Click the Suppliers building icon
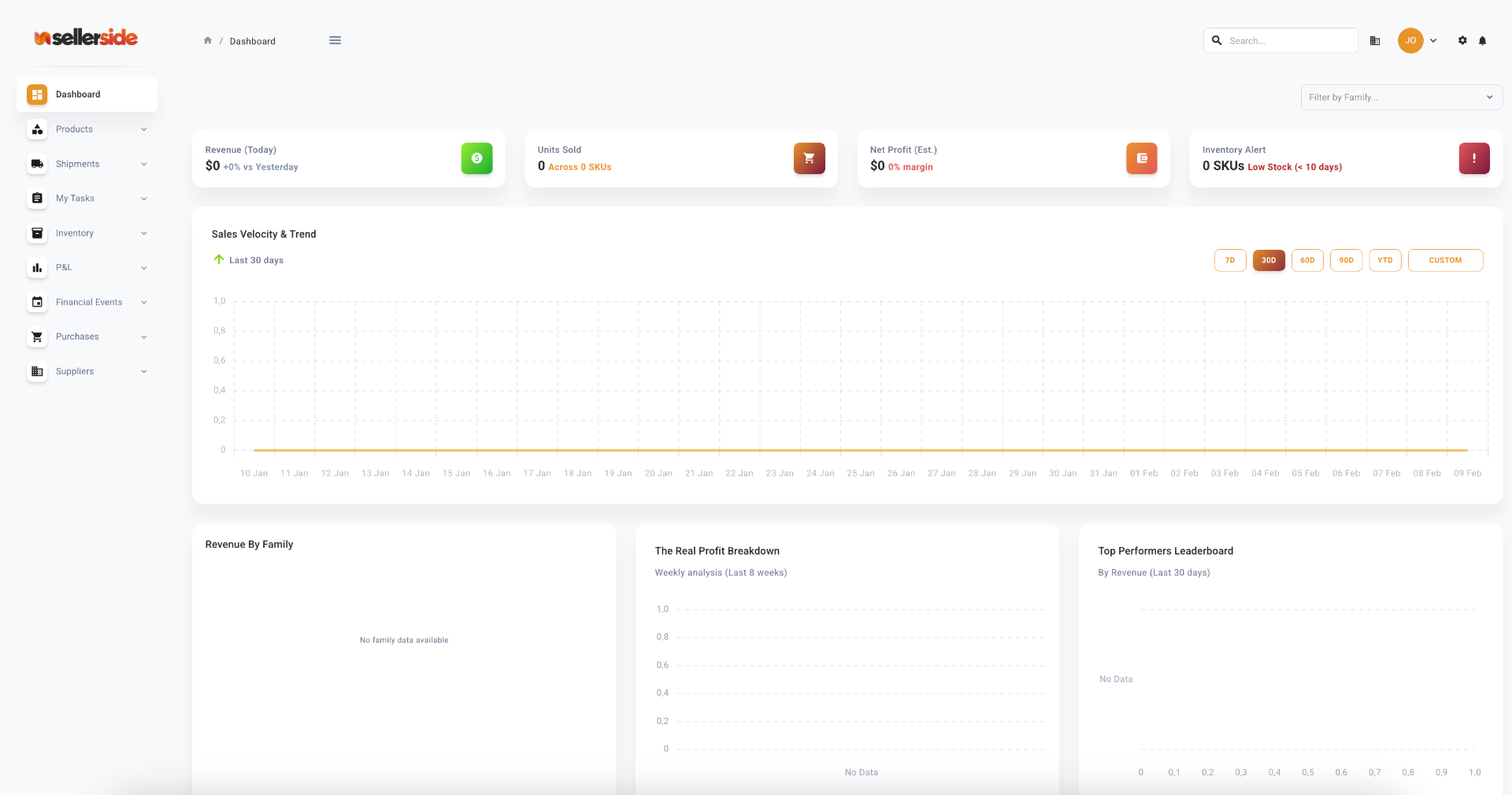The height and width of the screenshot is (795, 1512). point(37,371)
